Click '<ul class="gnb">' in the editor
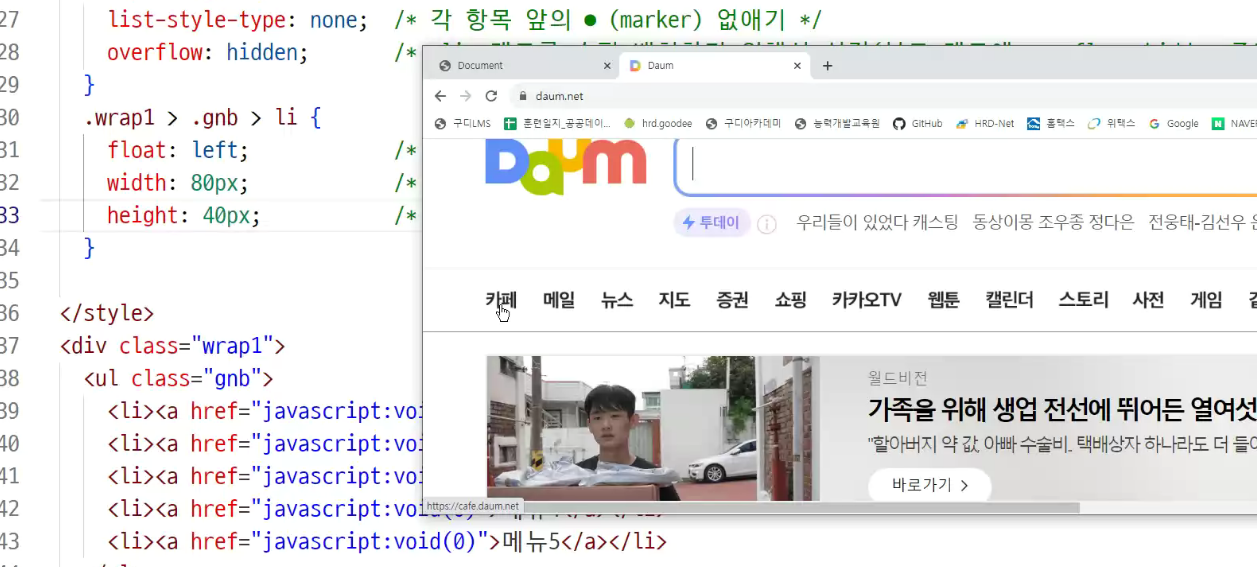Screen dimensions: 1257x567 click(179, 378)
